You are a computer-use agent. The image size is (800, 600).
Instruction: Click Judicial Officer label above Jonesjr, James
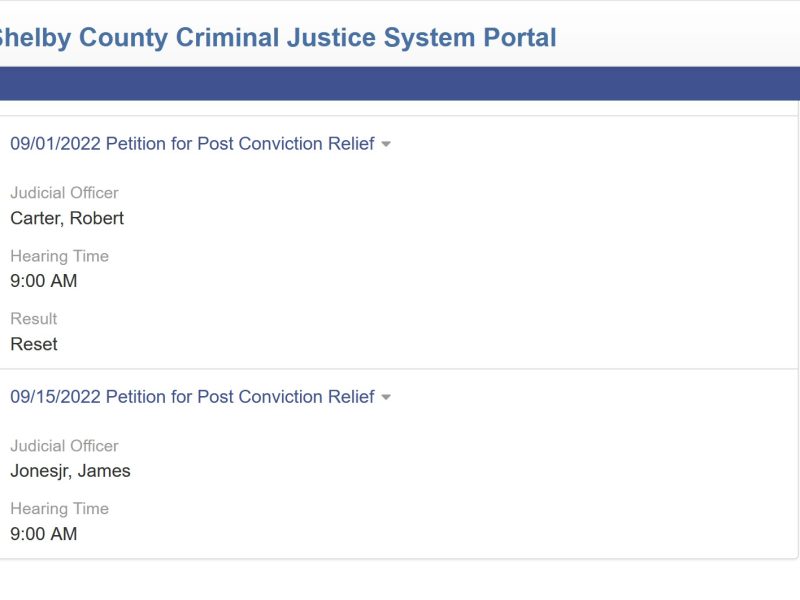[x=64, y=446]
